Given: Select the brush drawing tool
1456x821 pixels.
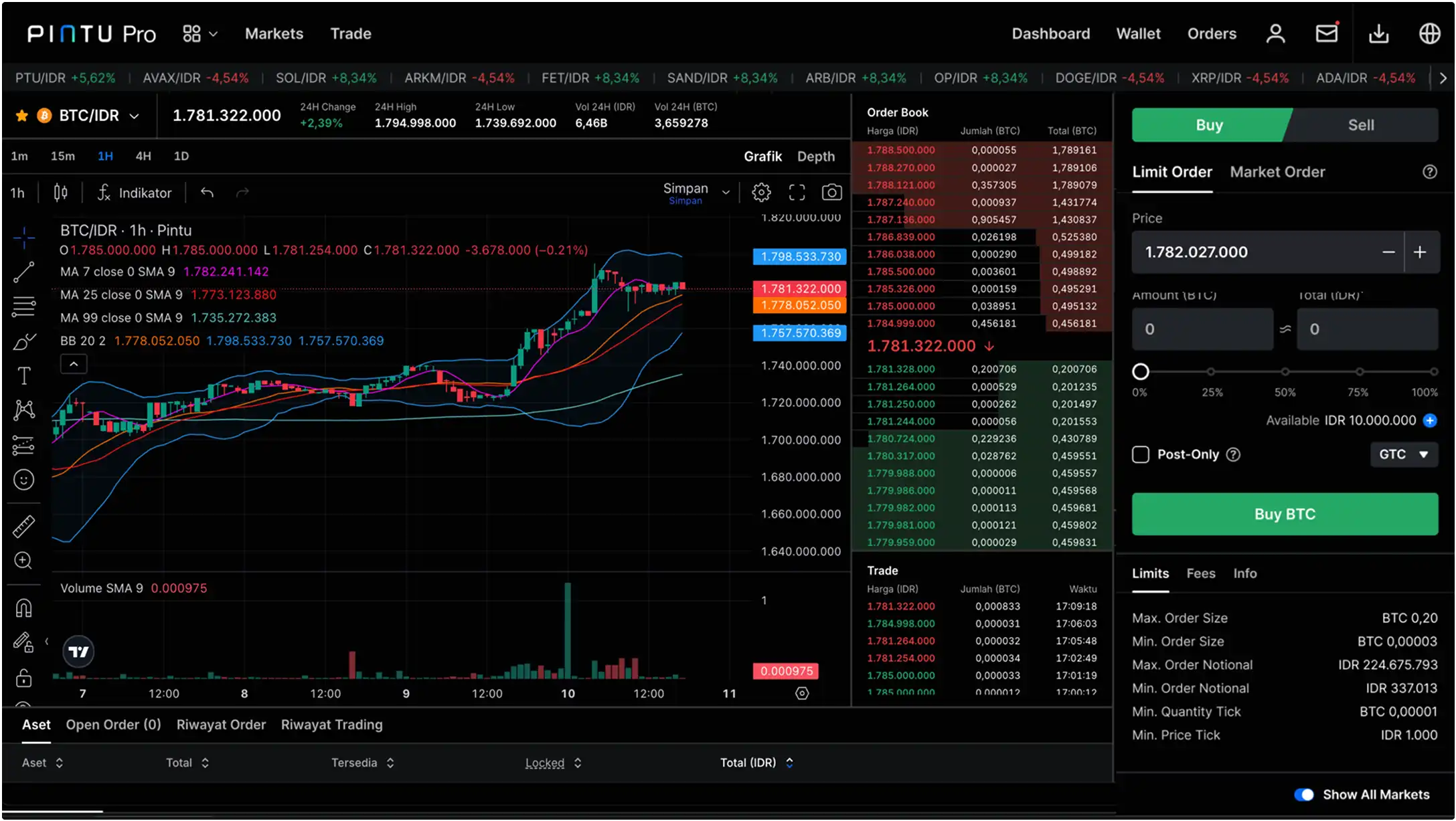Looking at the screenshot, I should coord(24,341).
